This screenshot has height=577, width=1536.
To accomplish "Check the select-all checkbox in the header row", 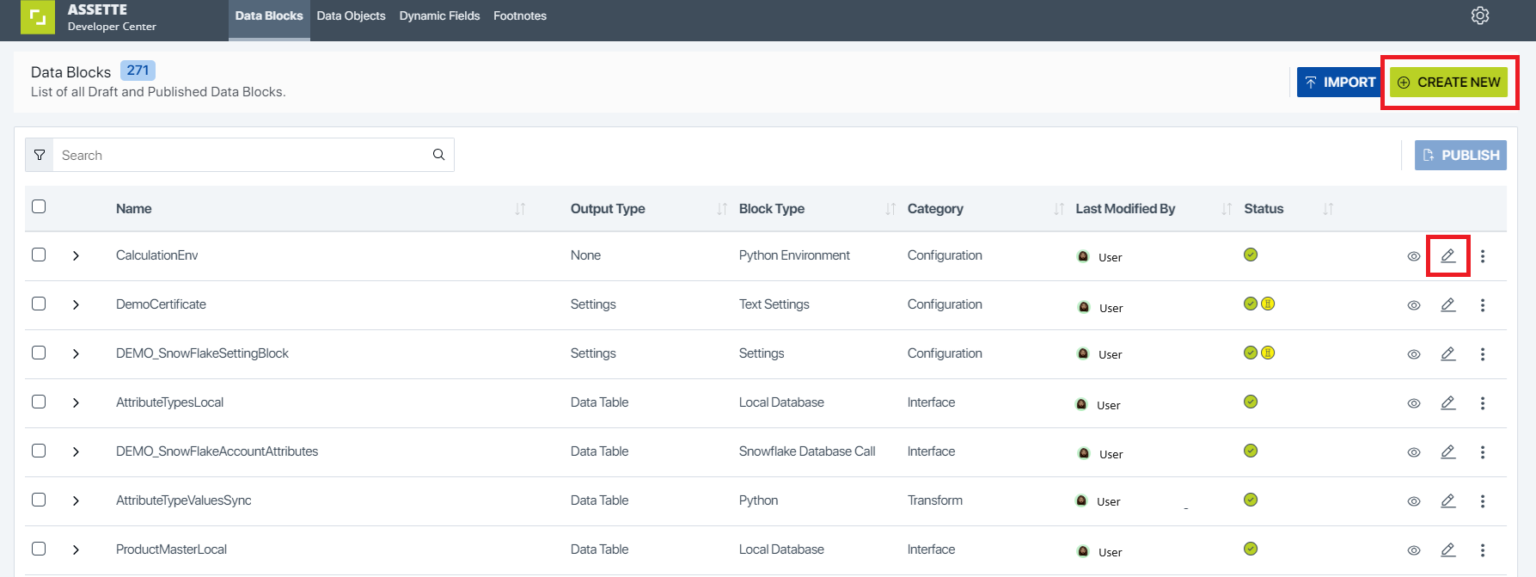I will pos(38,206).
